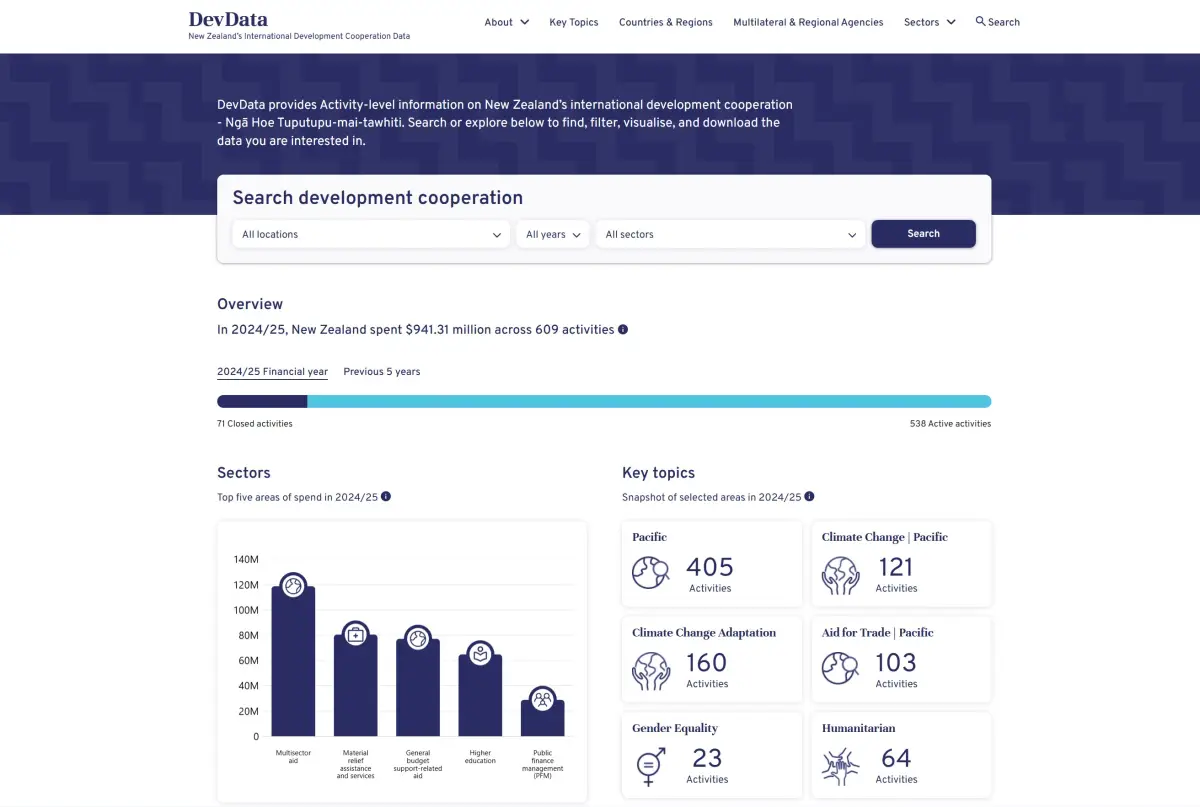Select the Gender Equality symbol icon
Screen dimensions: 1200x807
[x=649, y=766]
